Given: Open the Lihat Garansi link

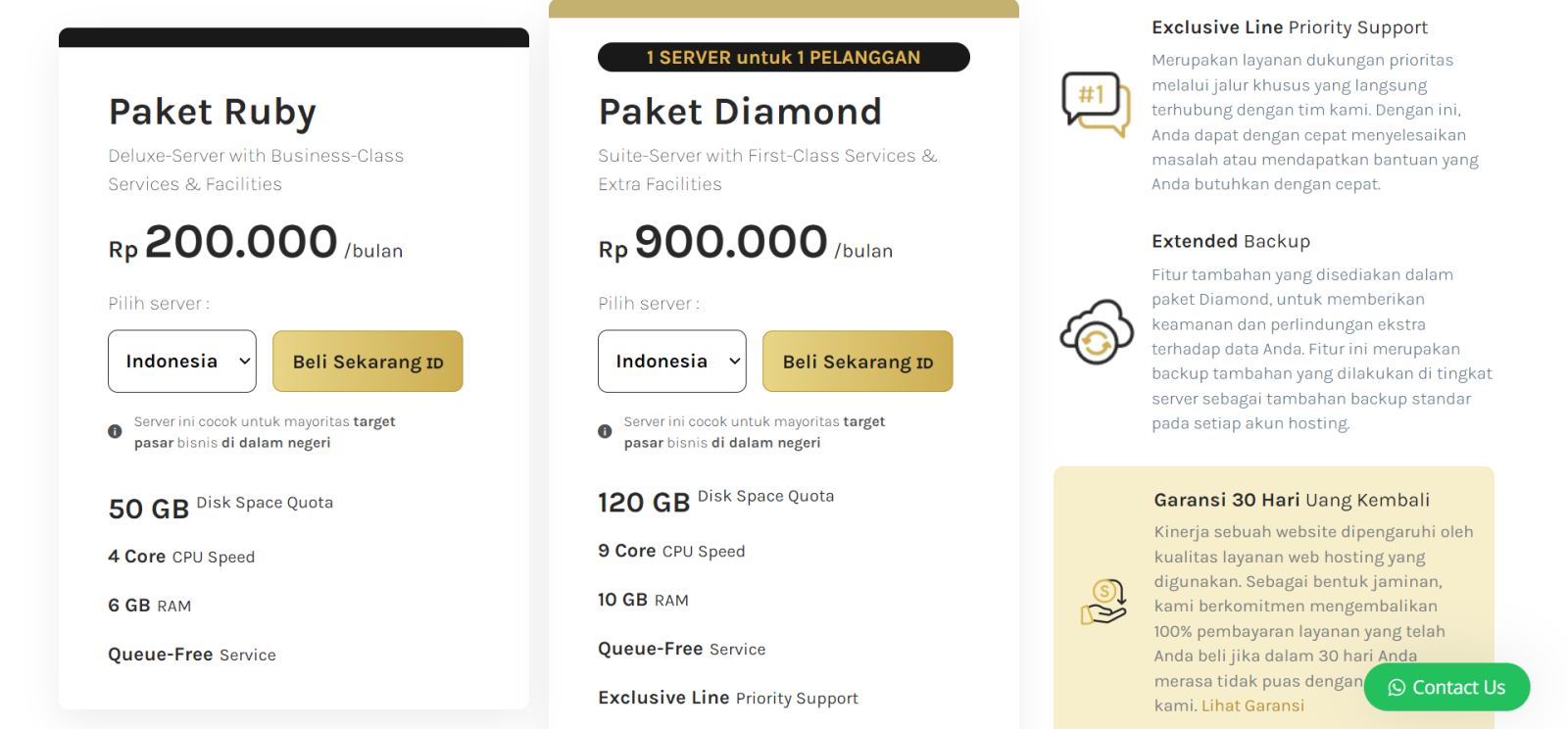Looking at the screenshot, I should pos(1252,705).
